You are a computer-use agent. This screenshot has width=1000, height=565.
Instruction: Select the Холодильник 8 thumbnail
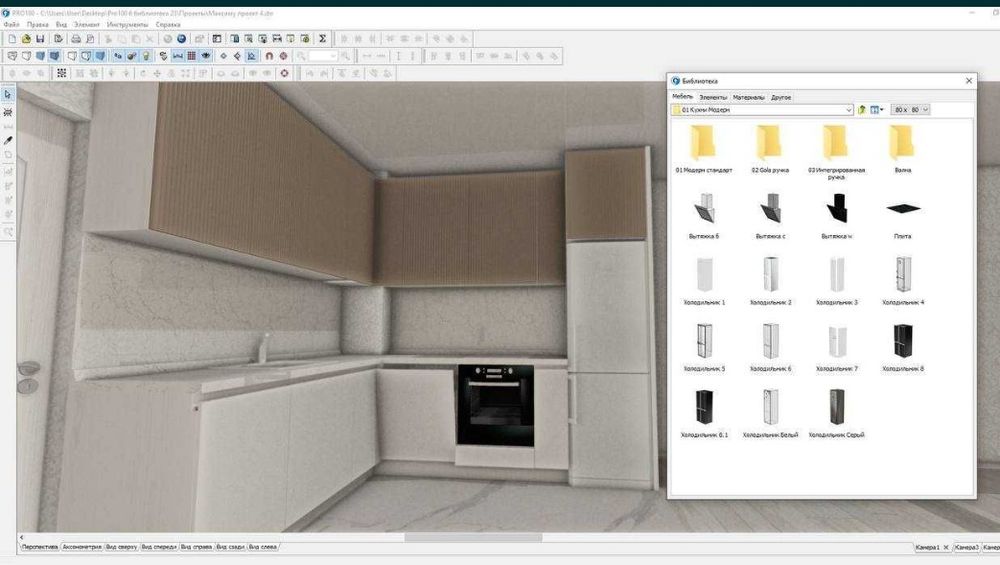902,348
